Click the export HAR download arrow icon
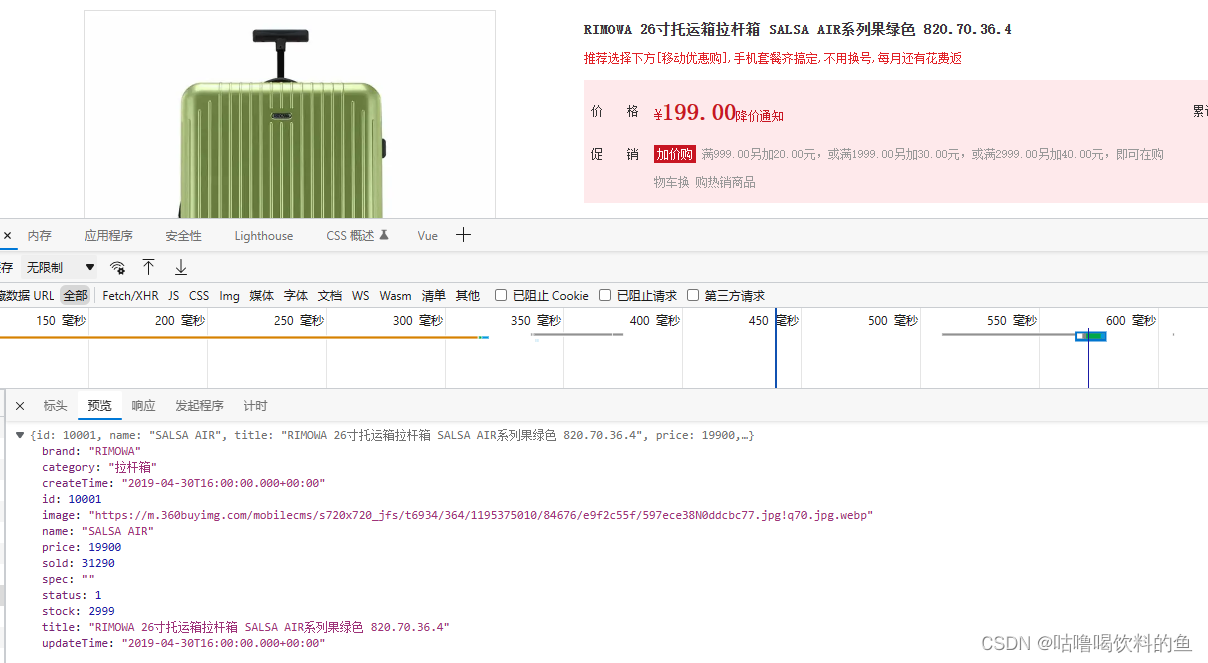 [x=181, y=267]
